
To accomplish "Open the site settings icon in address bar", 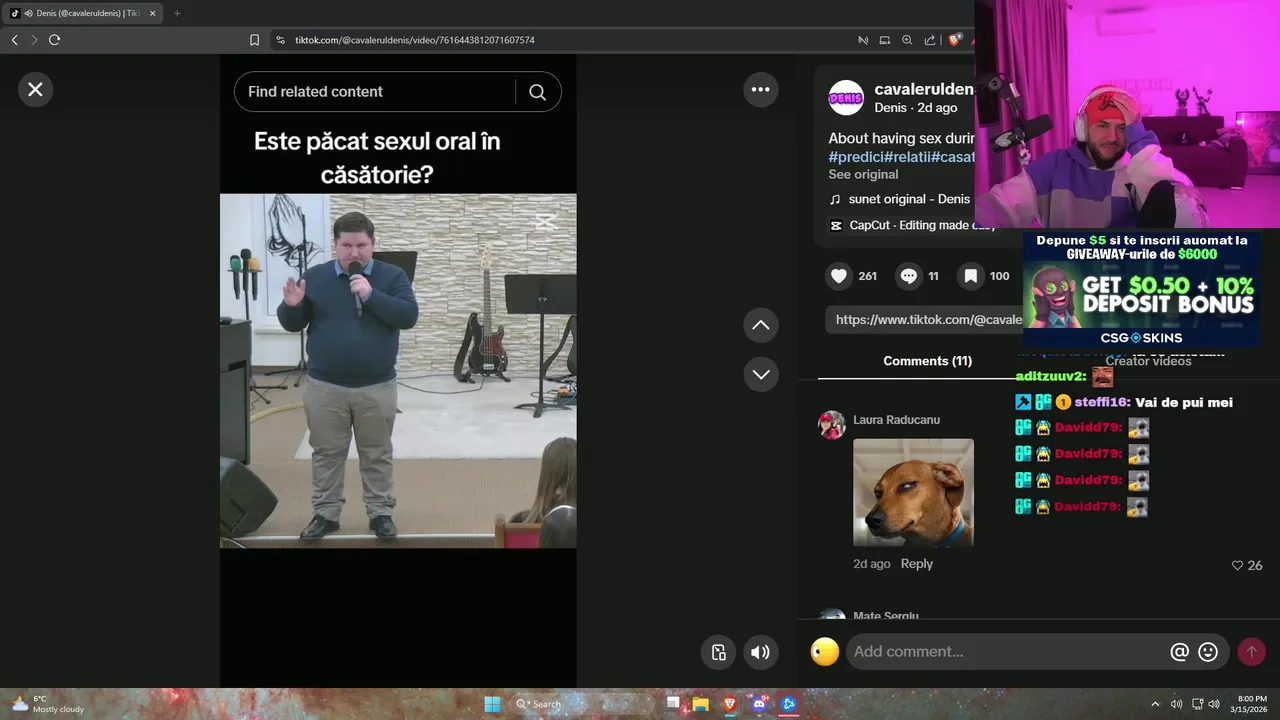I will click(x=281, y=40).
